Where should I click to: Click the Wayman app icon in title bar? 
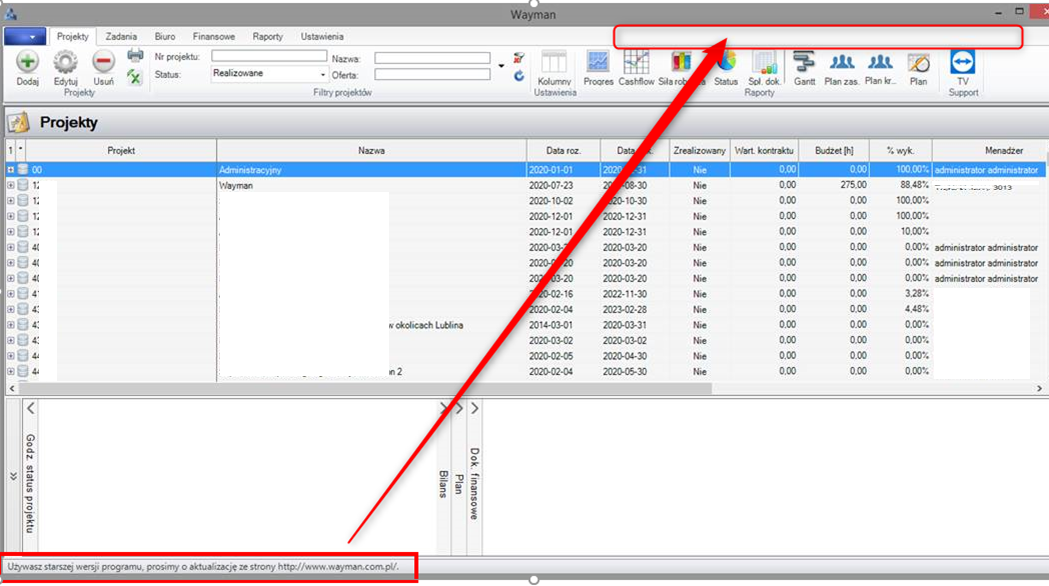(11, 14)
